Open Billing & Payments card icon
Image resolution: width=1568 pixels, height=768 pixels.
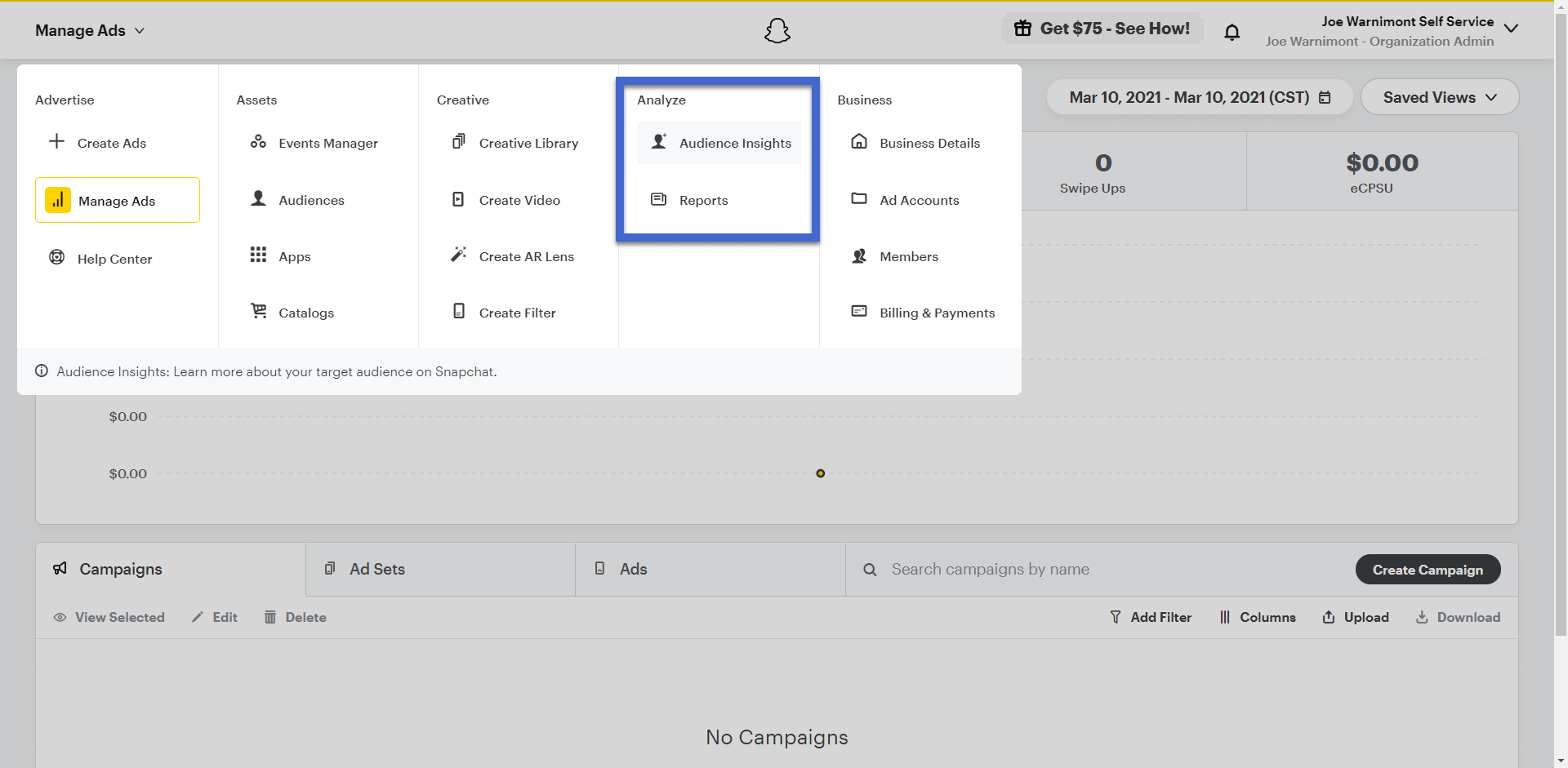pos(859,311)
